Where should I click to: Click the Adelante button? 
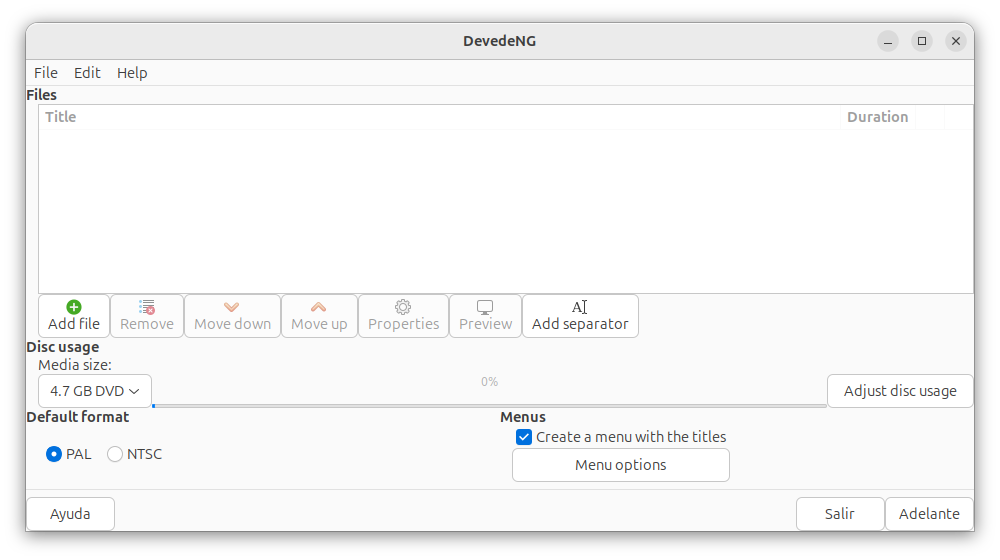pos(929,514)
